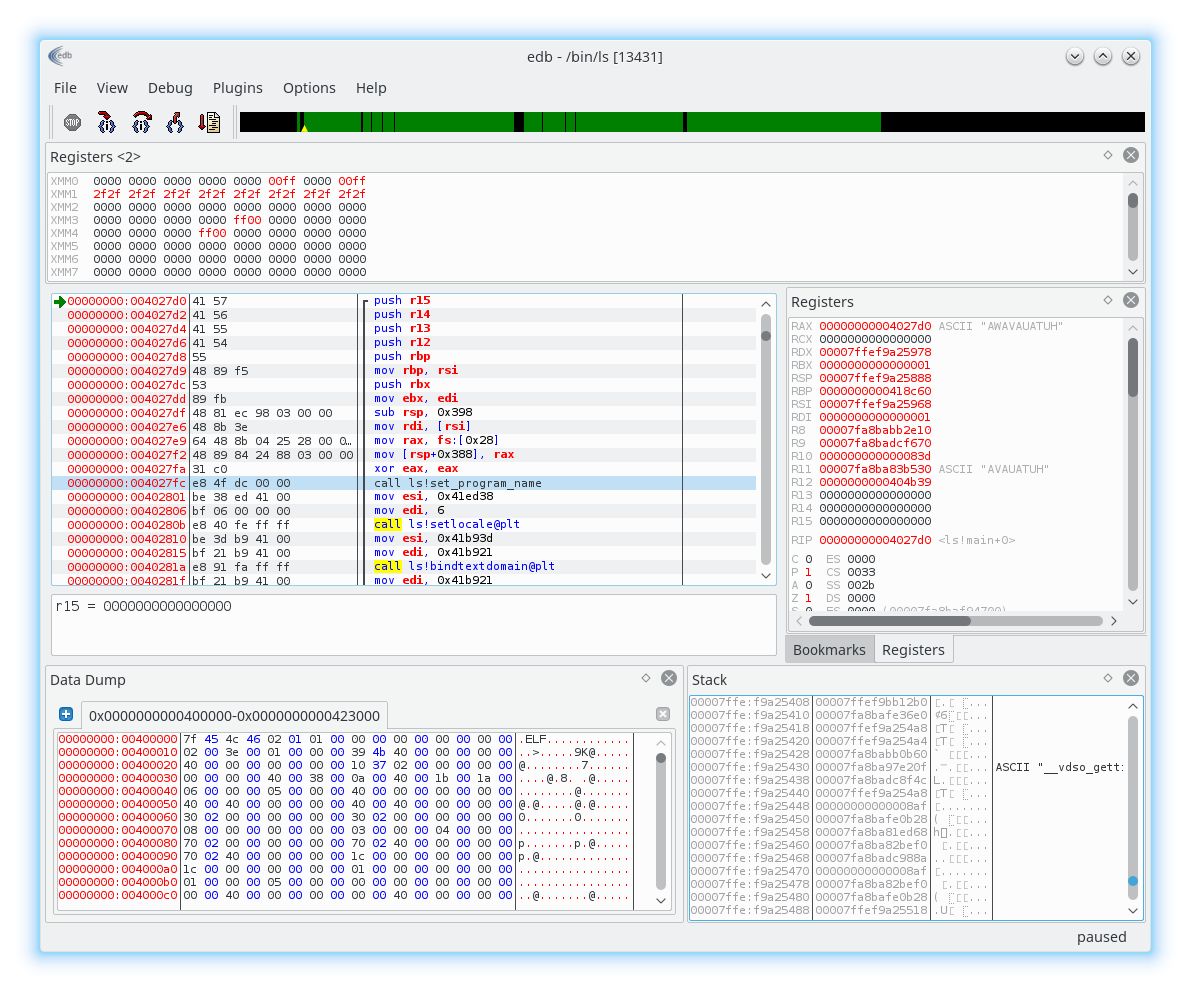Expand the disassembly view with the down chevron
The height and width of the screenshot is (992, 1191).
tap(765, 575)
